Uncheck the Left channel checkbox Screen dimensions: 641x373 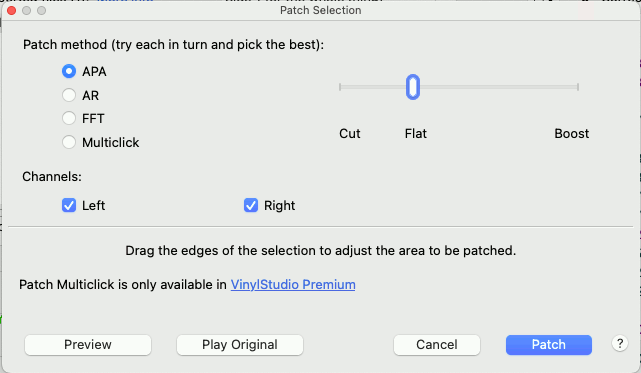pyautogui.click(x=69, y=205)
